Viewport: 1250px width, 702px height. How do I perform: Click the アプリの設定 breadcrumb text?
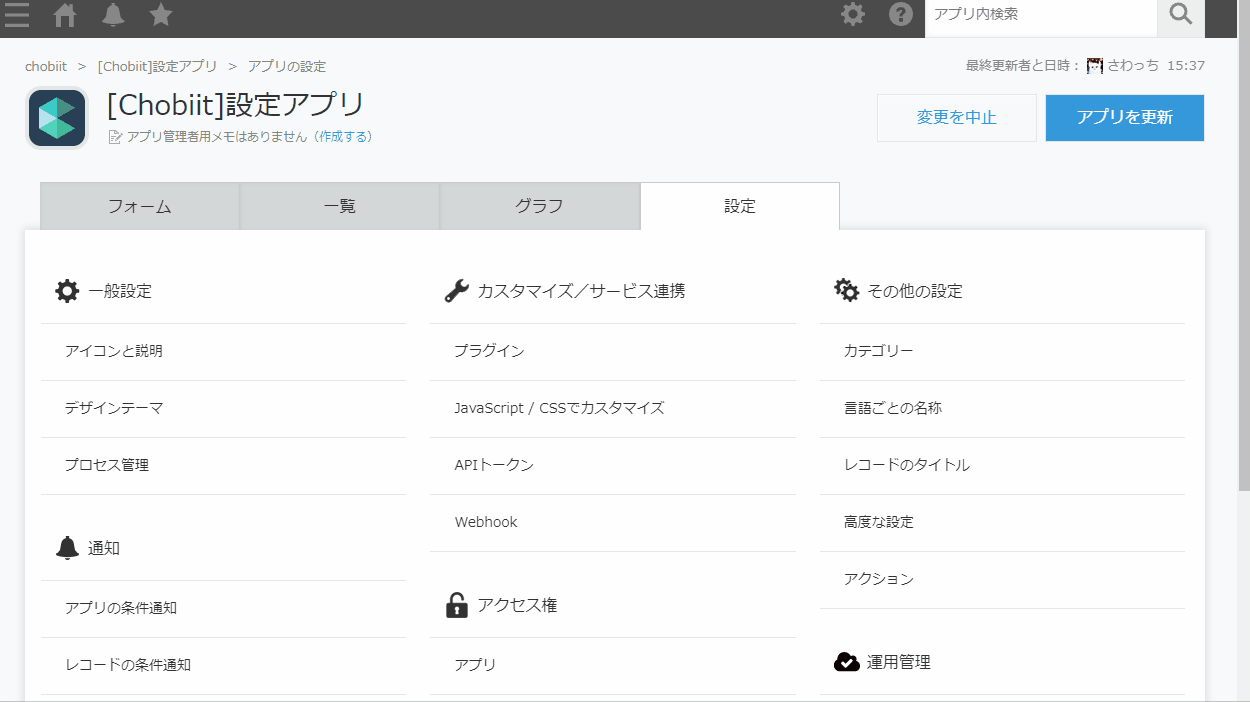coord(287,66)
